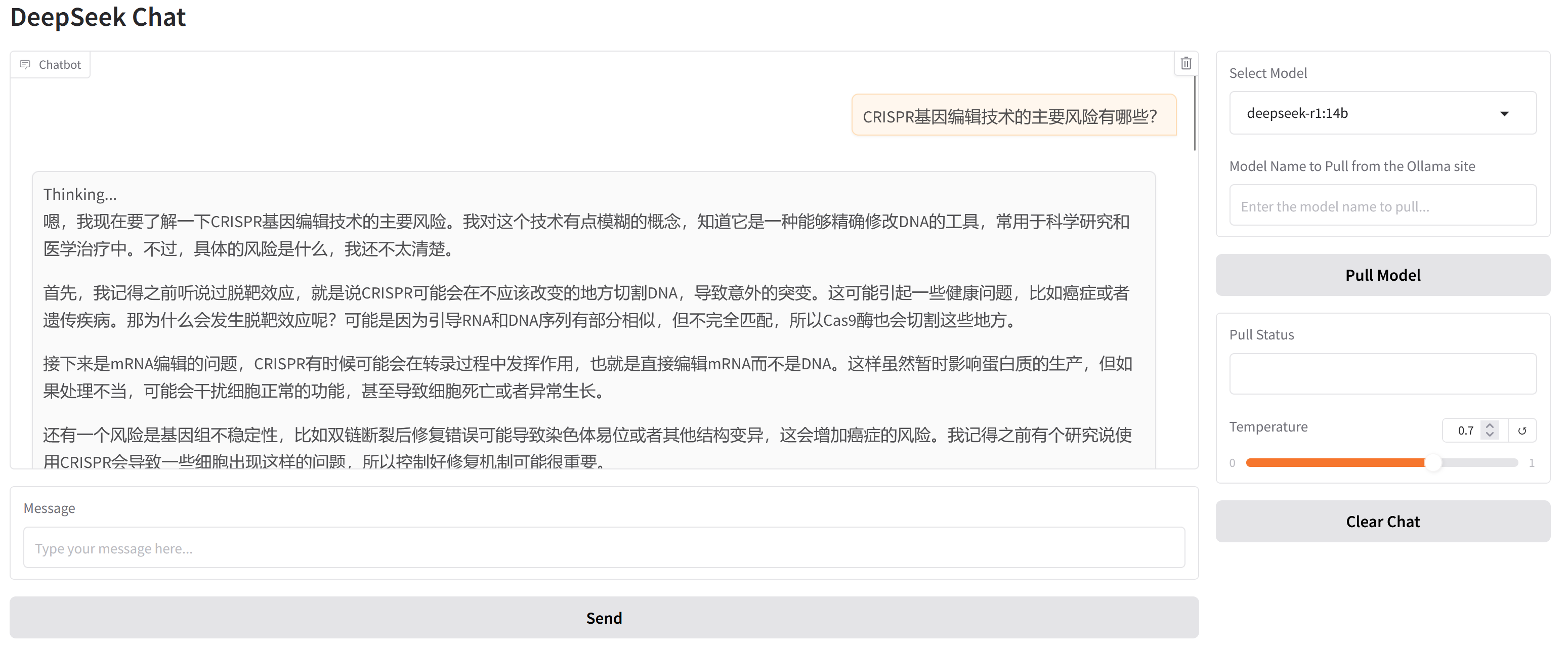The width and height of the screenshot is (1568, 646).
Task: Decrease temperature using the down stepper arrow
Action: coord(1490,435)
